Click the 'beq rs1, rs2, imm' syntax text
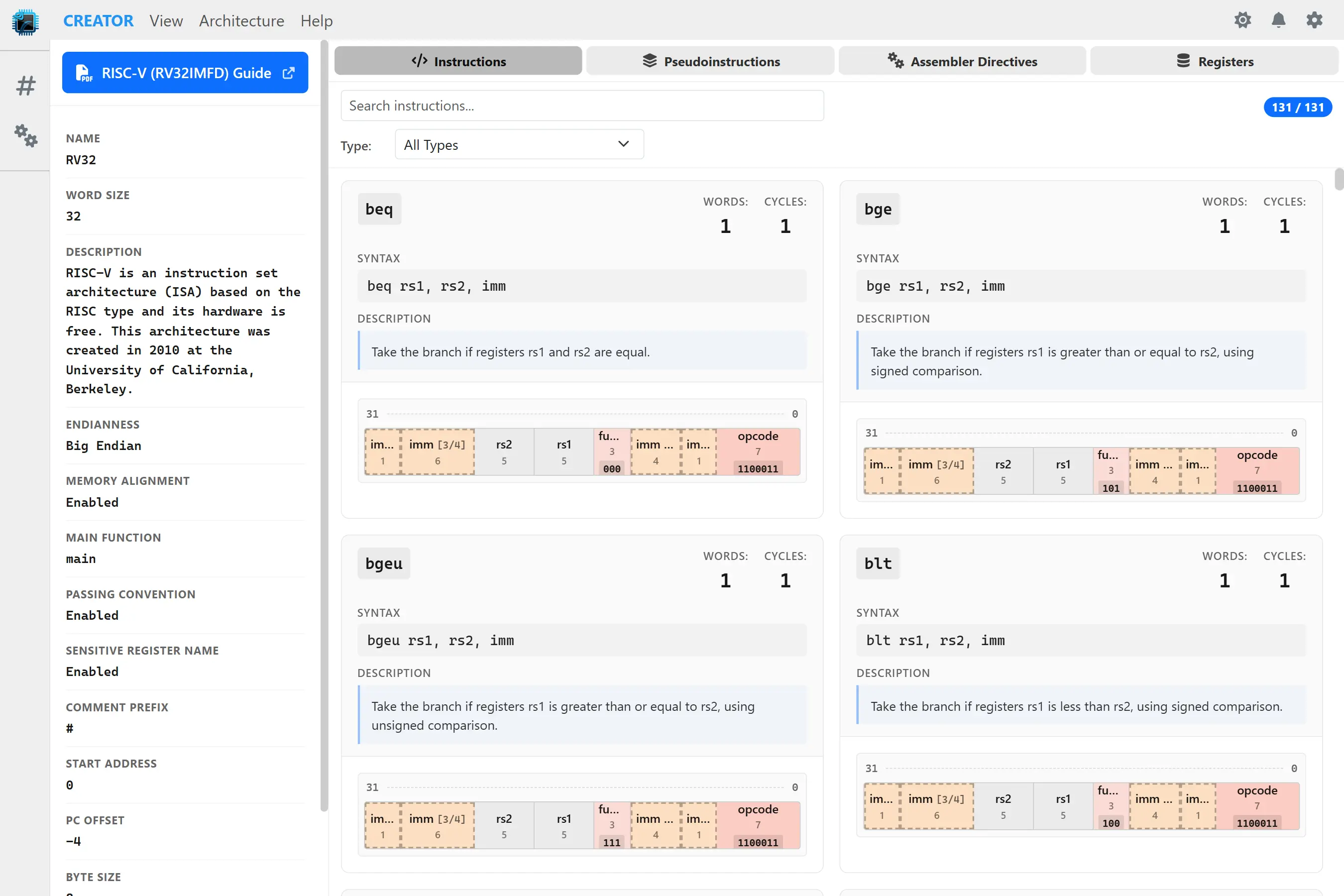 click(x=437, y=286)
